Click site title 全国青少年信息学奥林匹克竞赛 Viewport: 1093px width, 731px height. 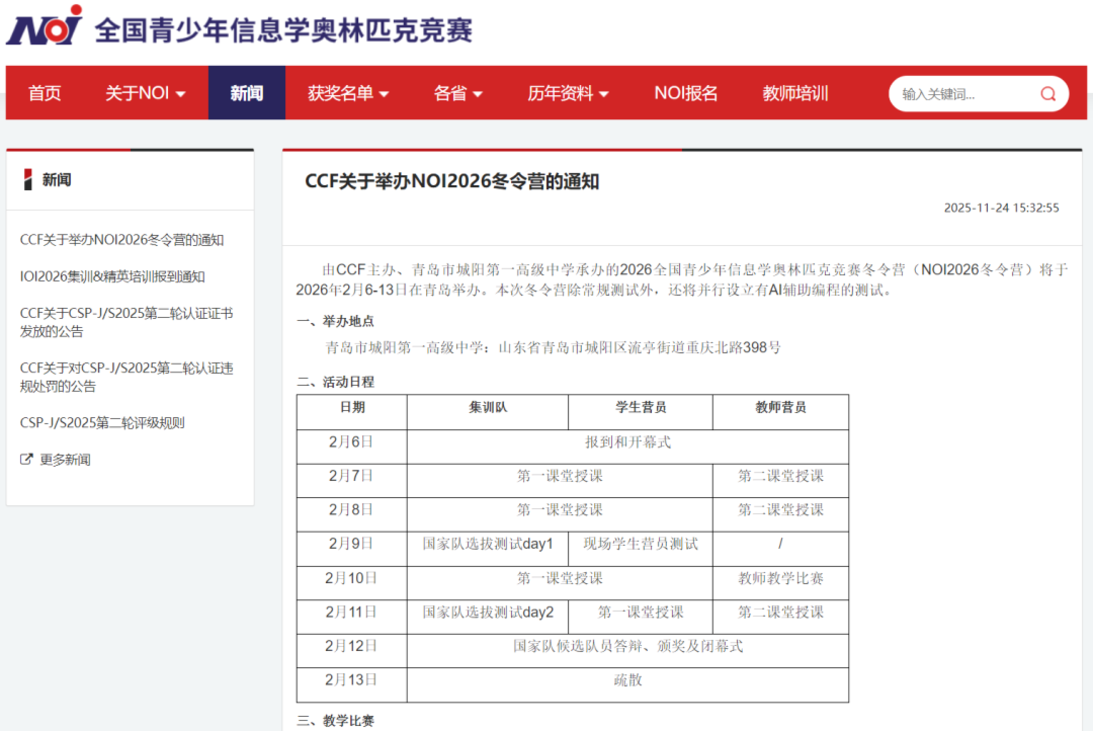click(x=284, y=29)
